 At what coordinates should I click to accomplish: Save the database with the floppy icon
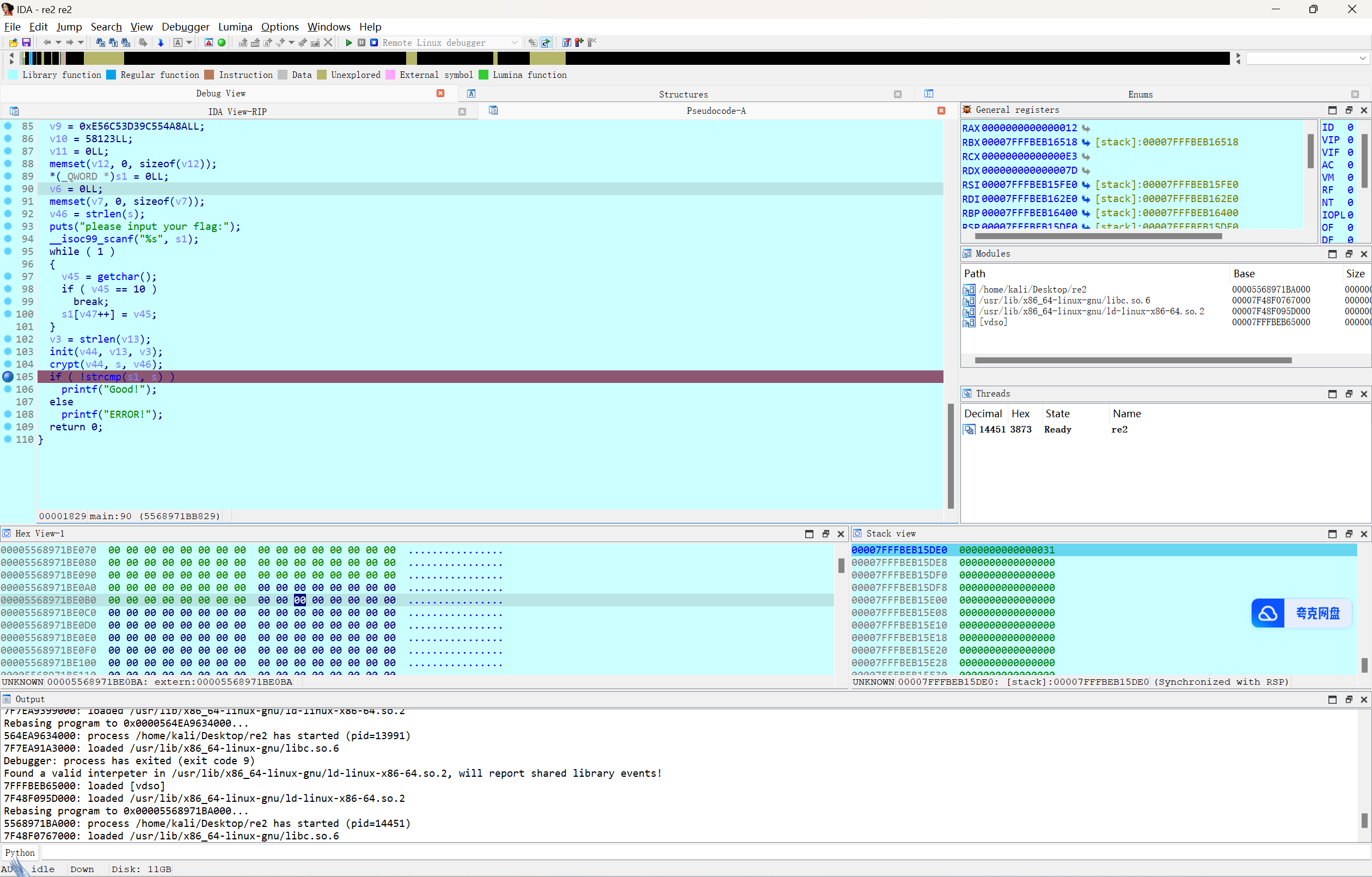(x=26, y=43)
